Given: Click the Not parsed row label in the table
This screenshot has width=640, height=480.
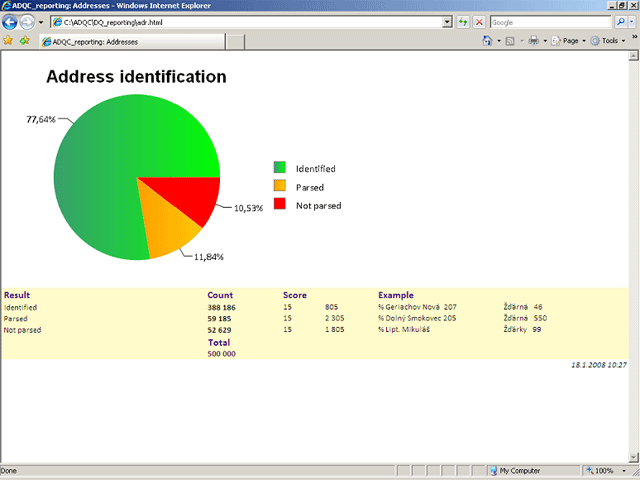Looking at the screenshot, I should 22,330.
